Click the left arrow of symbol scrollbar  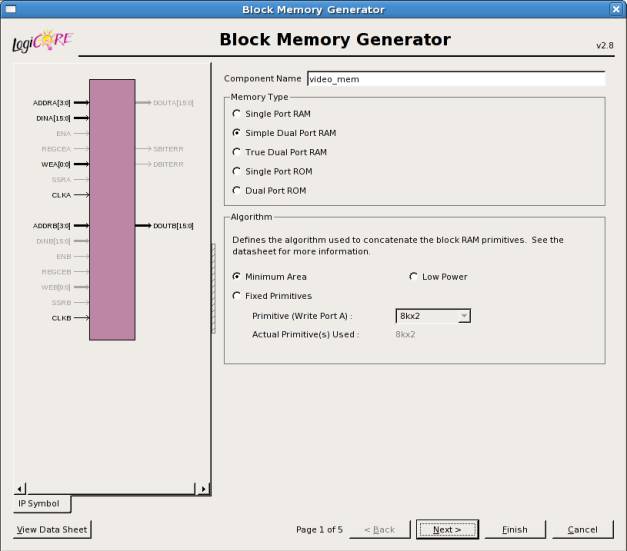coord(20,489)
